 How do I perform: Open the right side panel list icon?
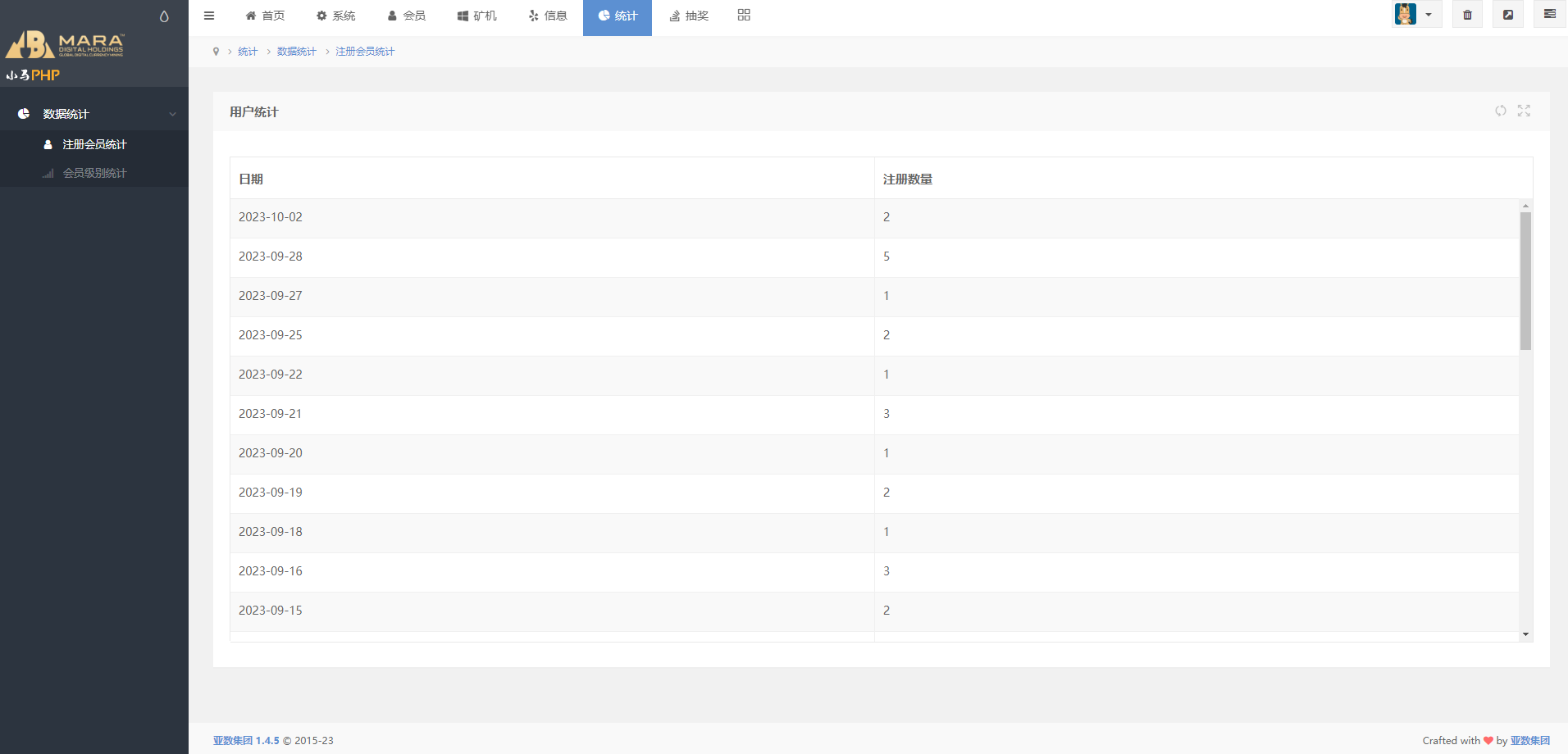[x=1549, y=15]
